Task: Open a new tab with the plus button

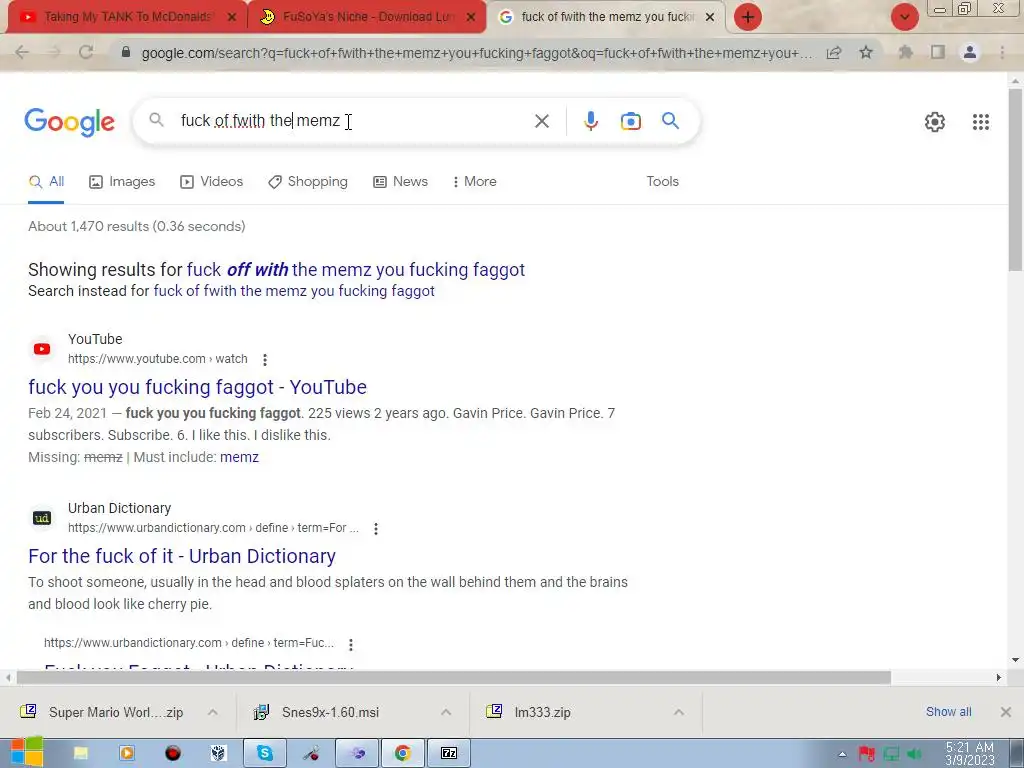Action: click(x=748, y=17)
